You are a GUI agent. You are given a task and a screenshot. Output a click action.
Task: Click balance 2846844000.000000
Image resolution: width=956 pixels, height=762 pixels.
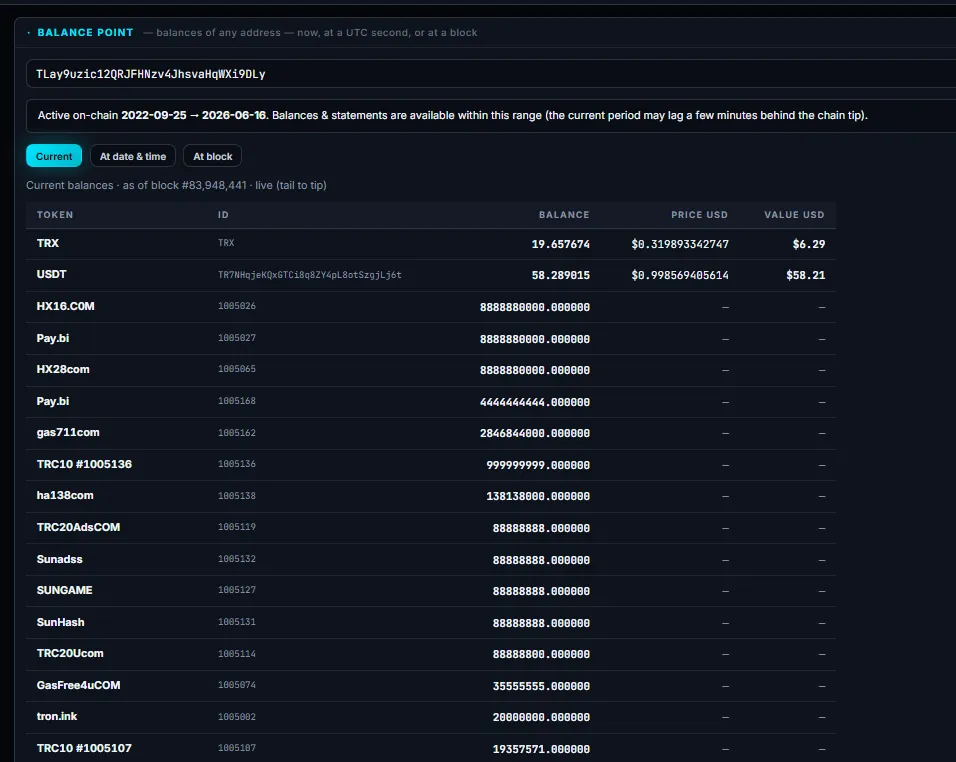point(535,433)
